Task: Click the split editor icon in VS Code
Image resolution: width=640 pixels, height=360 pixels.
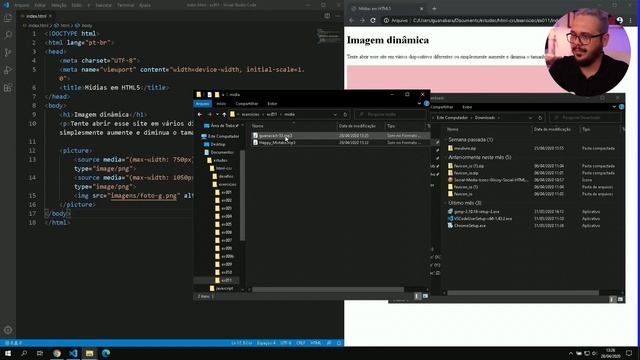Action: [327, 16]
